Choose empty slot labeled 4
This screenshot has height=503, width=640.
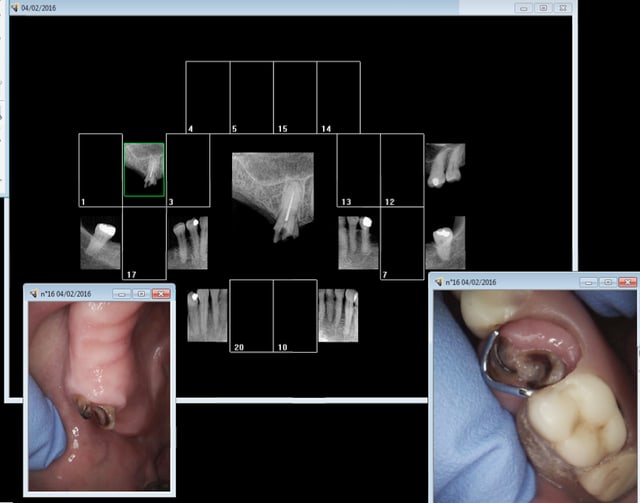pos(208,97)
